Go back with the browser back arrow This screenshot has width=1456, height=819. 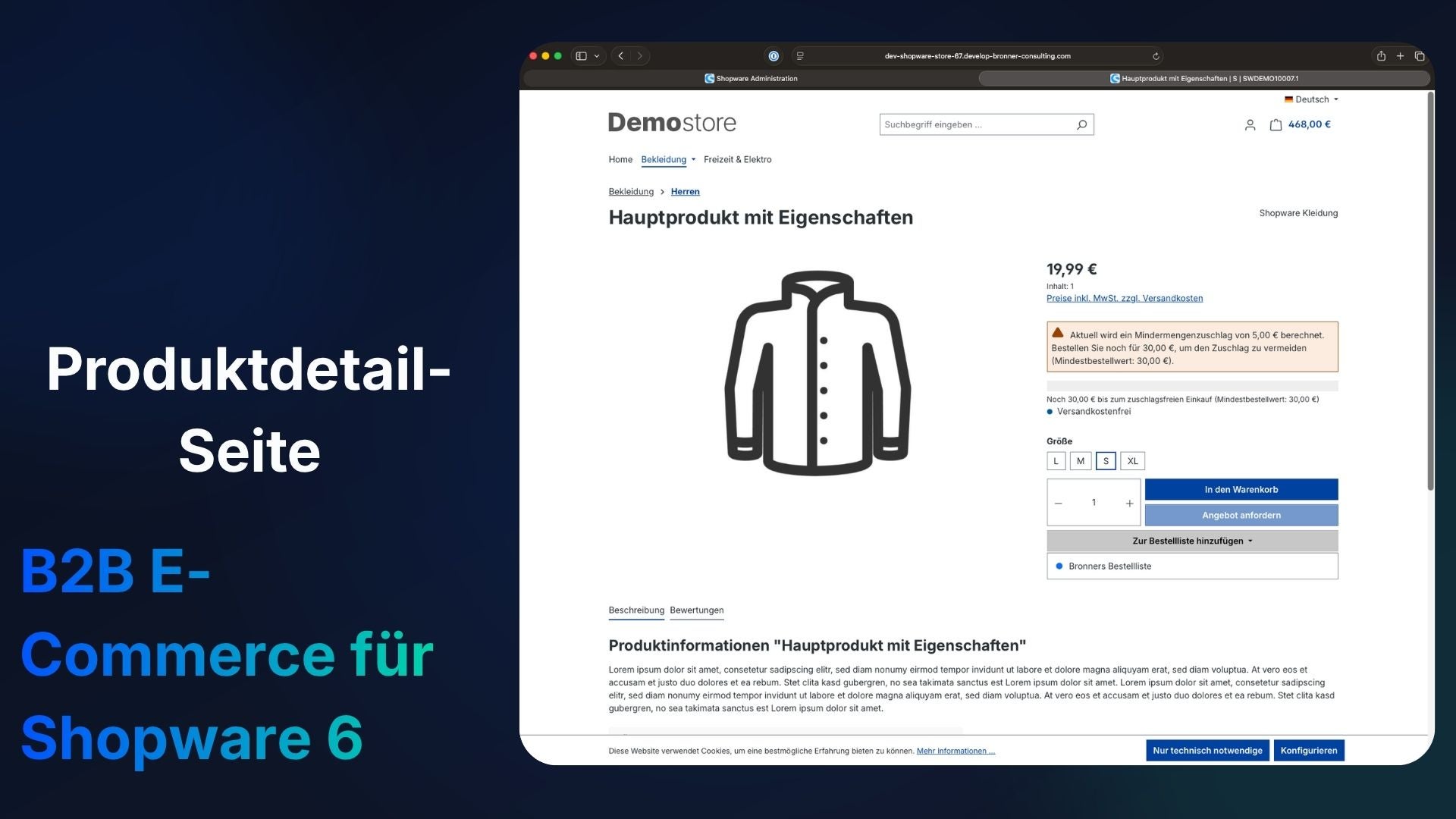pyautogui.click(x=621, y=56)
